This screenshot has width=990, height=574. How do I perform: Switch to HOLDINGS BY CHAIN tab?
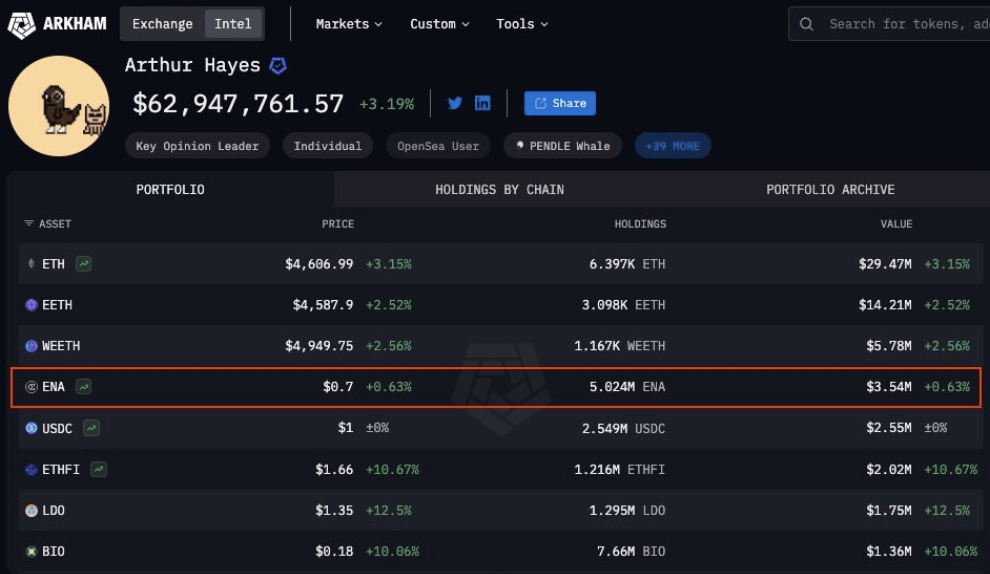499,189
